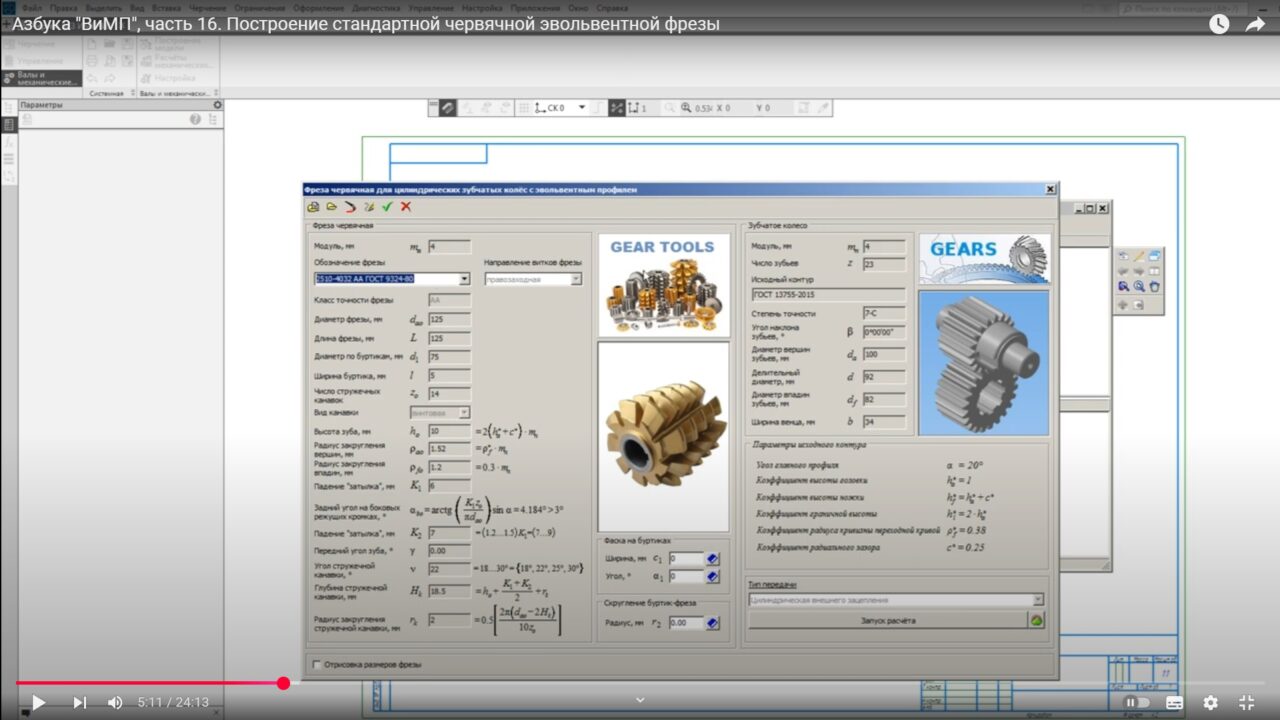
Task: Open the Справка menu
Action: (x=612, y=7)
